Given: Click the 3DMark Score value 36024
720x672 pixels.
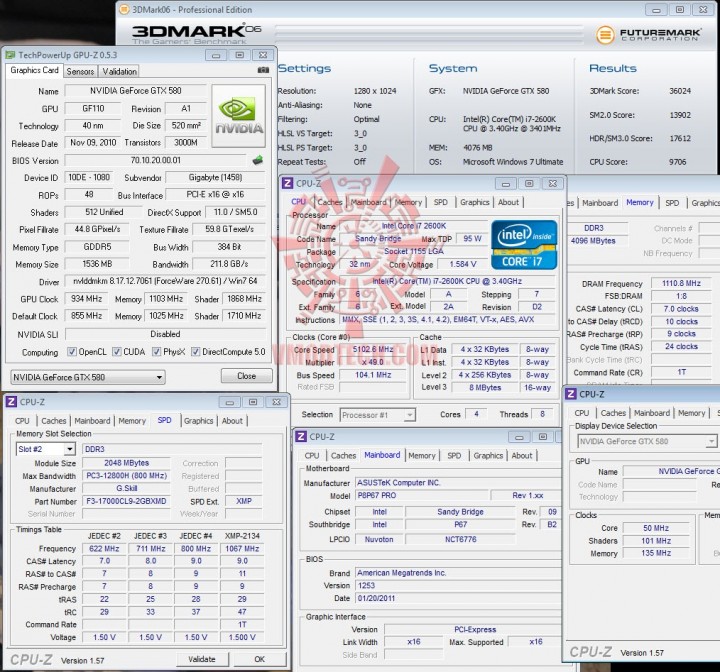Looking at the screenshot, I should point(680,91).
